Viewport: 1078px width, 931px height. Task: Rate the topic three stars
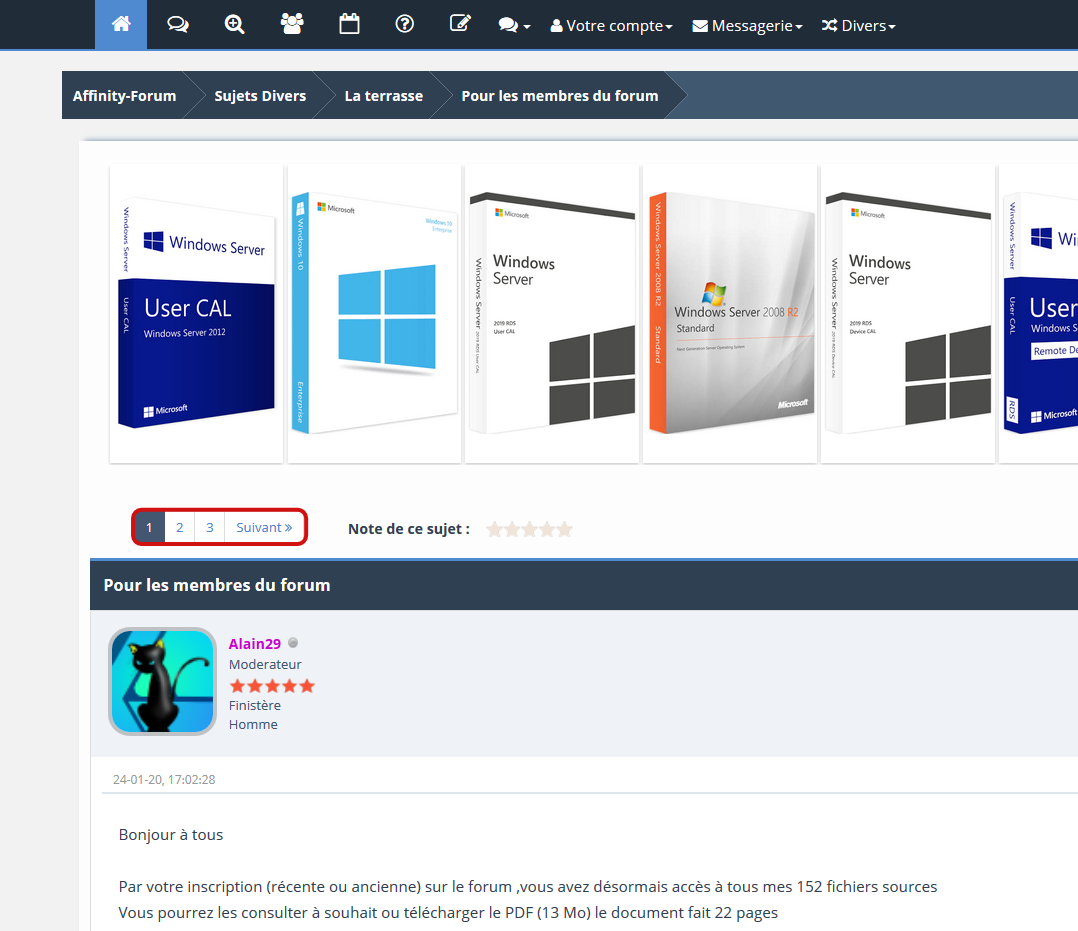click(529, 529)
